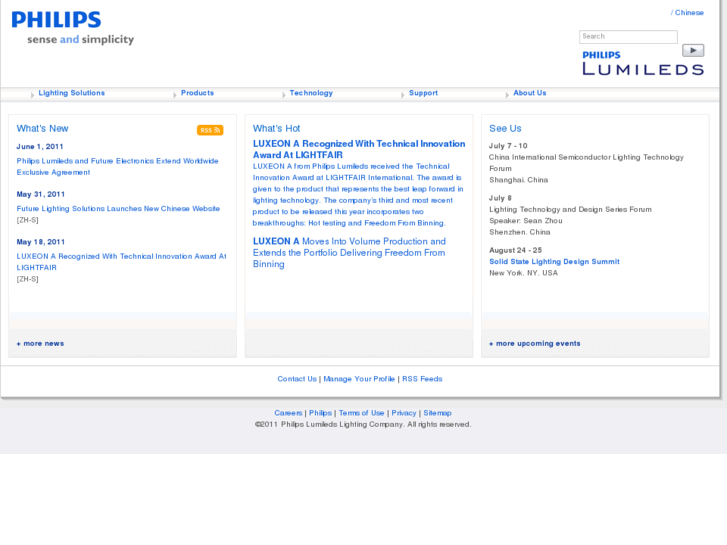Click the What's New heading

click(x=42, y=128)
